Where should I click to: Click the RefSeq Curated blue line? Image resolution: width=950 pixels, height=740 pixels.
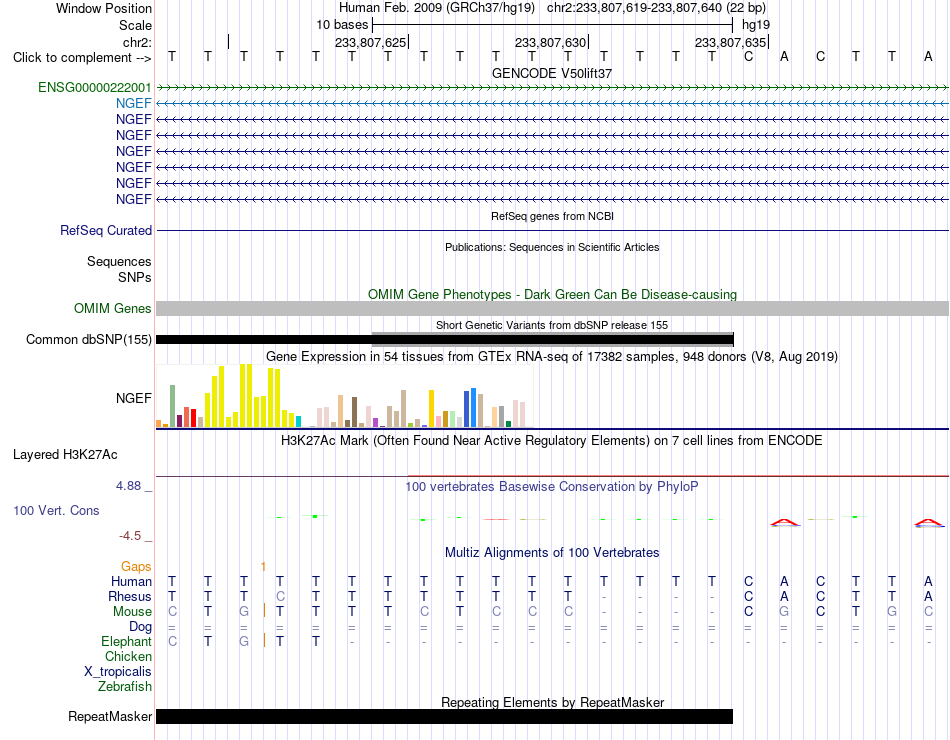(552, 230)
